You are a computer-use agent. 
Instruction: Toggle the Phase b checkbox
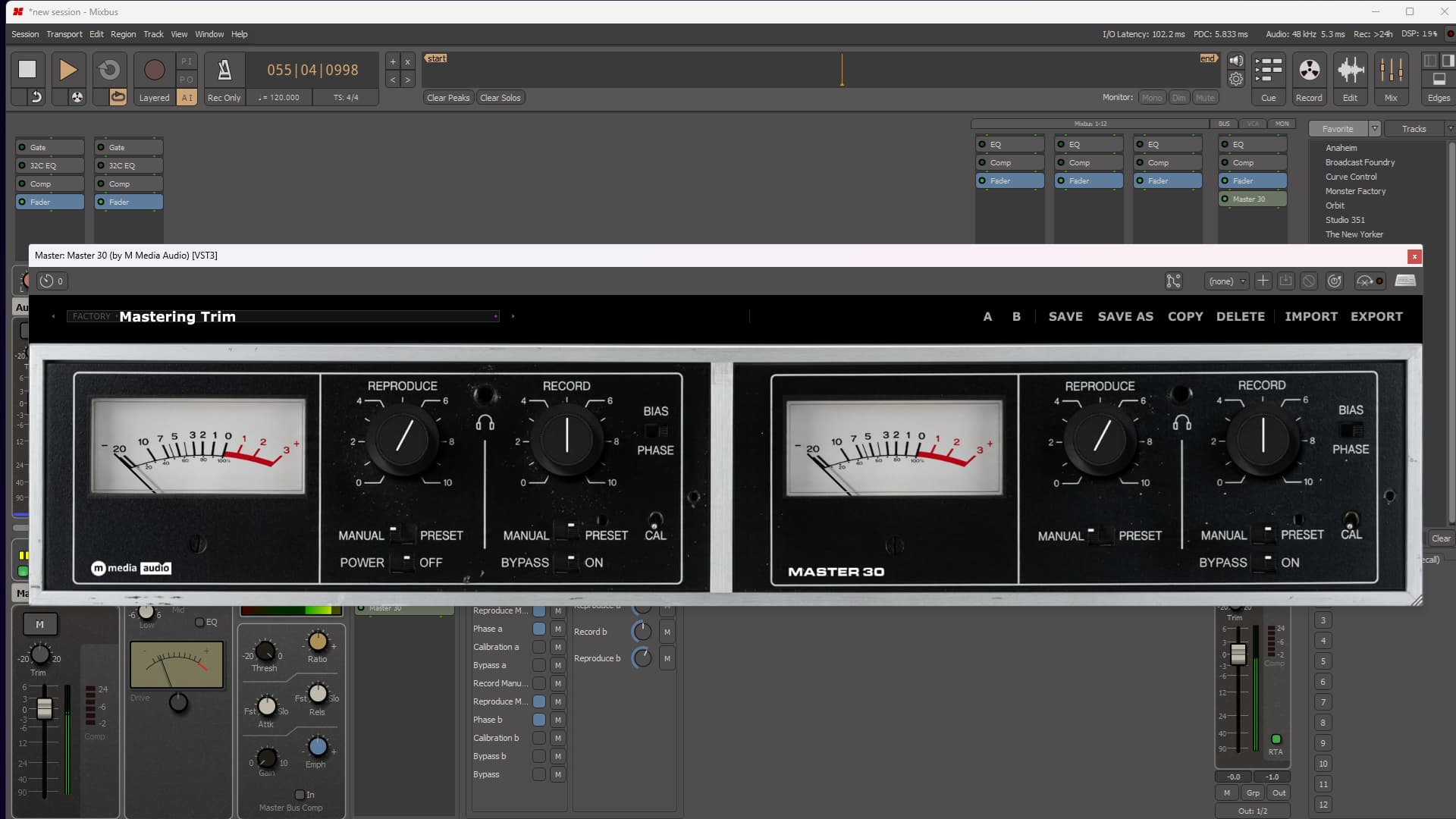[539, 720]
